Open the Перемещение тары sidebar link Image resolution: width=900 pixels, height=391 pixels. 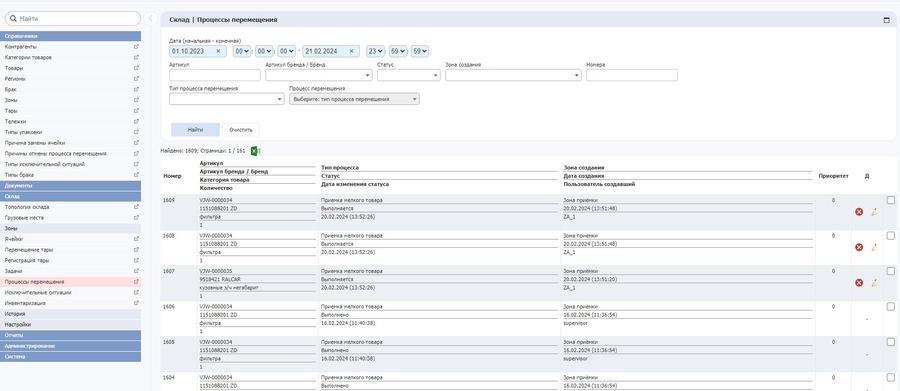pos(29,250)
